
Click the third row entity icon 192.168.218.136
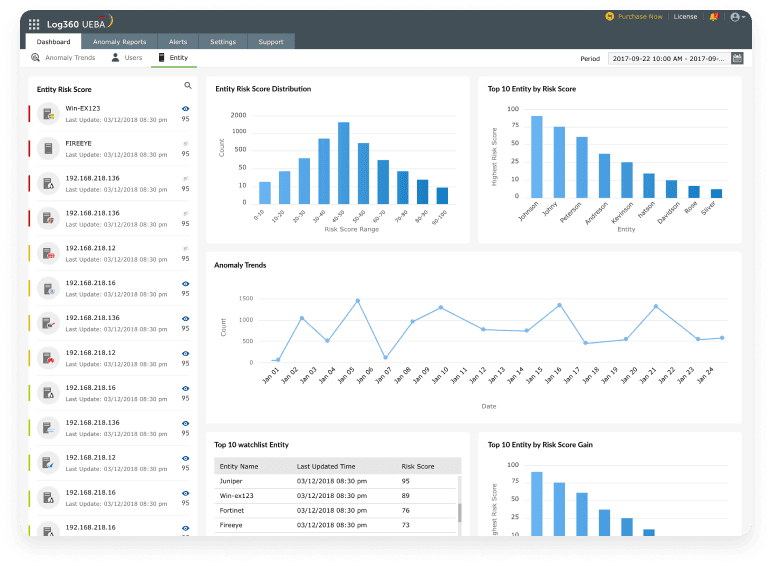[x=48, y=184]
